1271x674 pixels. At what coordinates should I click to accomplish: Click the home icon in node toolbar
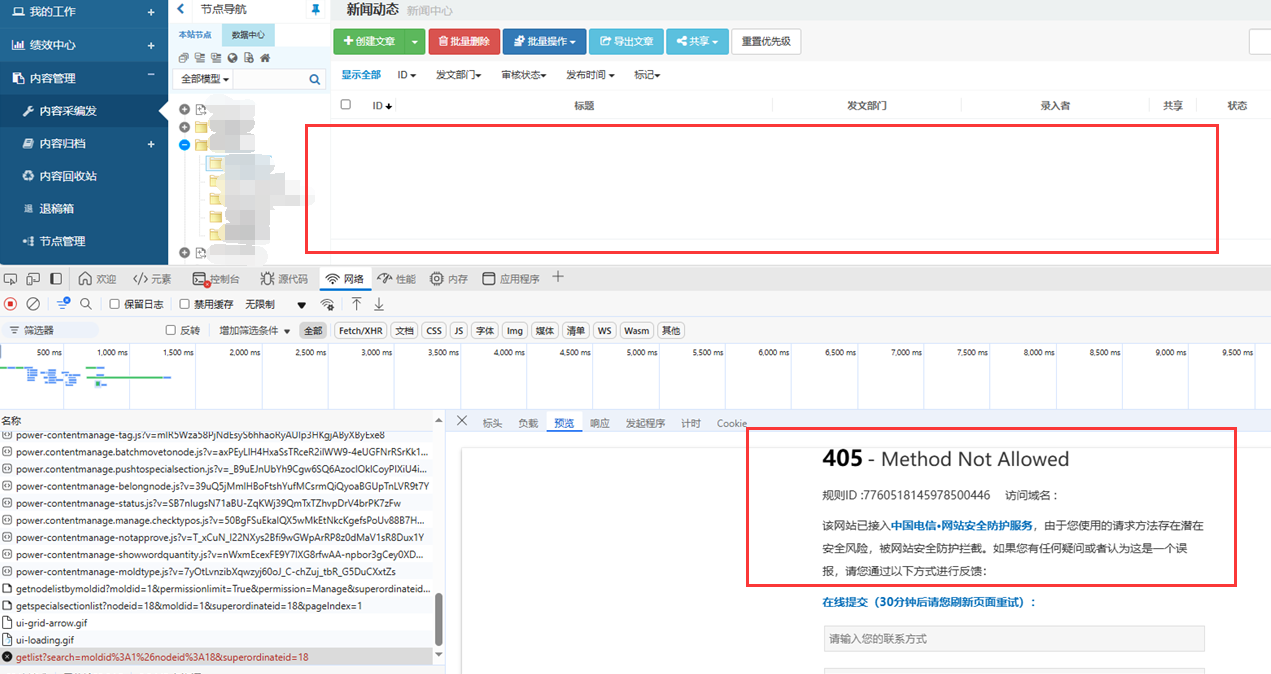265,58
